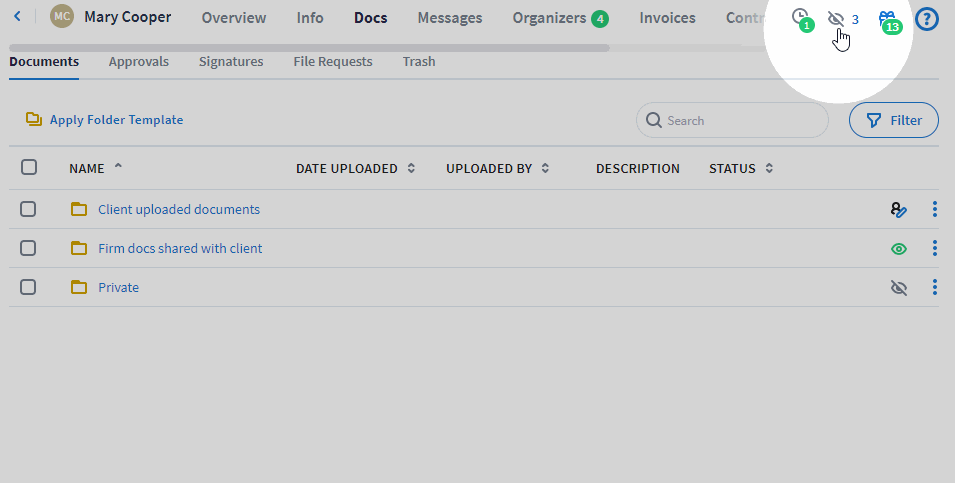Click into the Search documents field
The image size is (955, 483).
point(742,120)
